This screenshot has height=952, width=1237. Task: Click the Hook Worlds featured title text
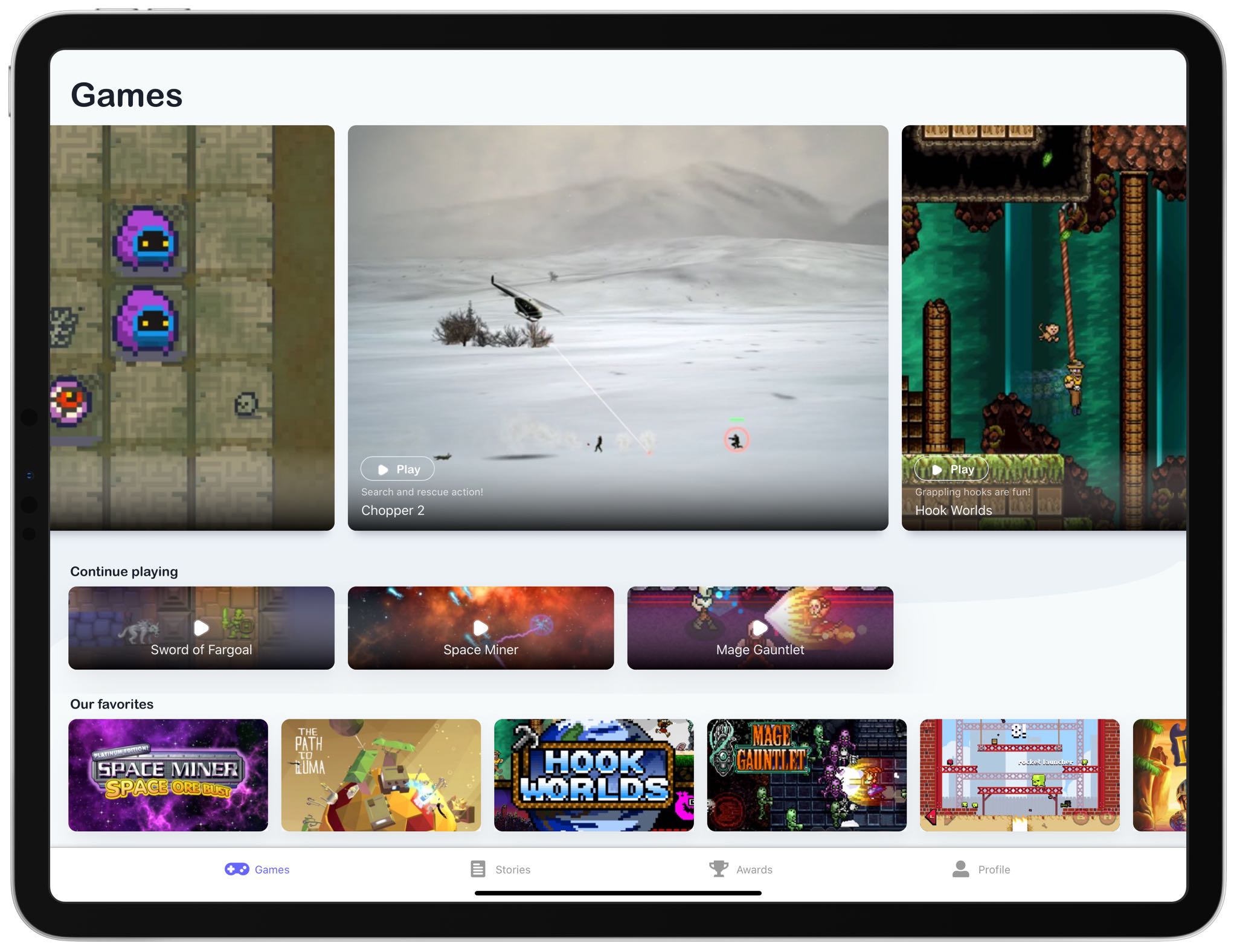(x=953, y=510)
